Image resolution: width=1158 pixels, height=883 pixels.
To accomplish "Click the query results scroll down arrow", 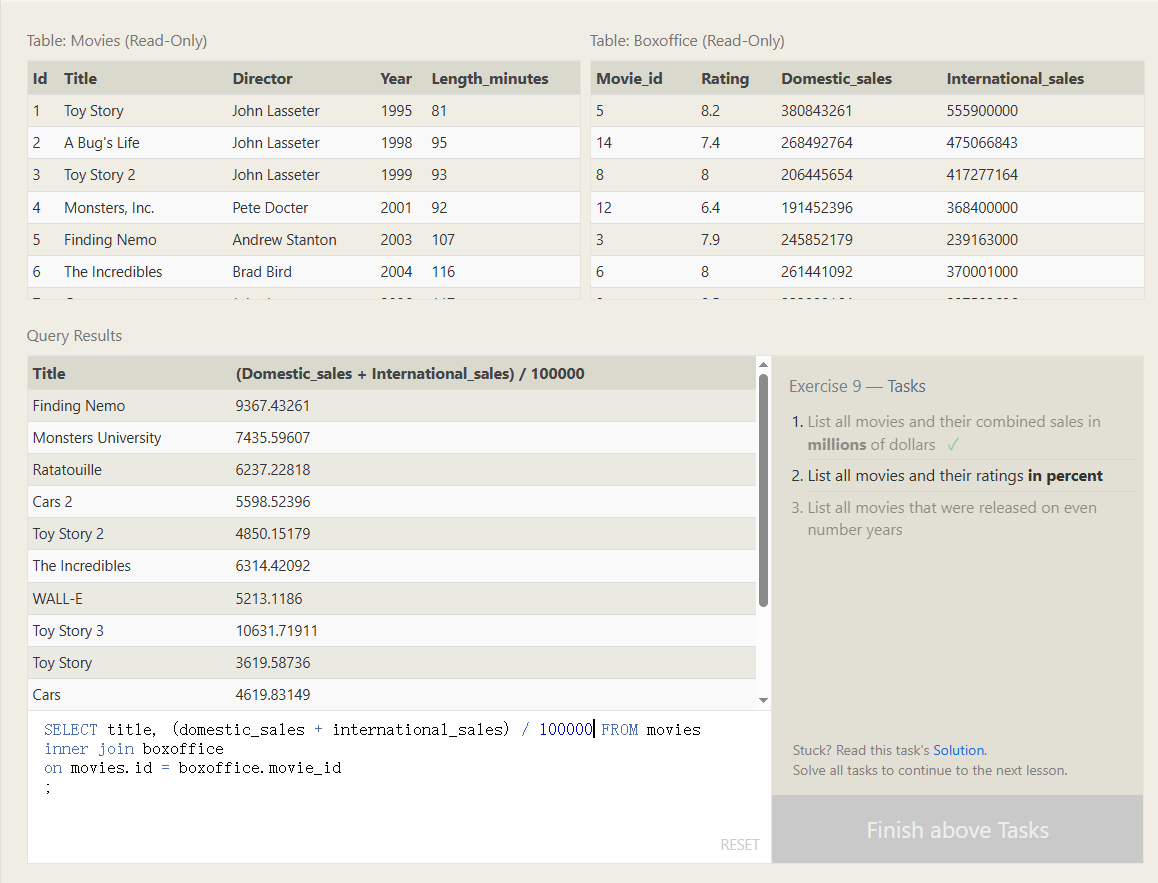I will (764, 700).
